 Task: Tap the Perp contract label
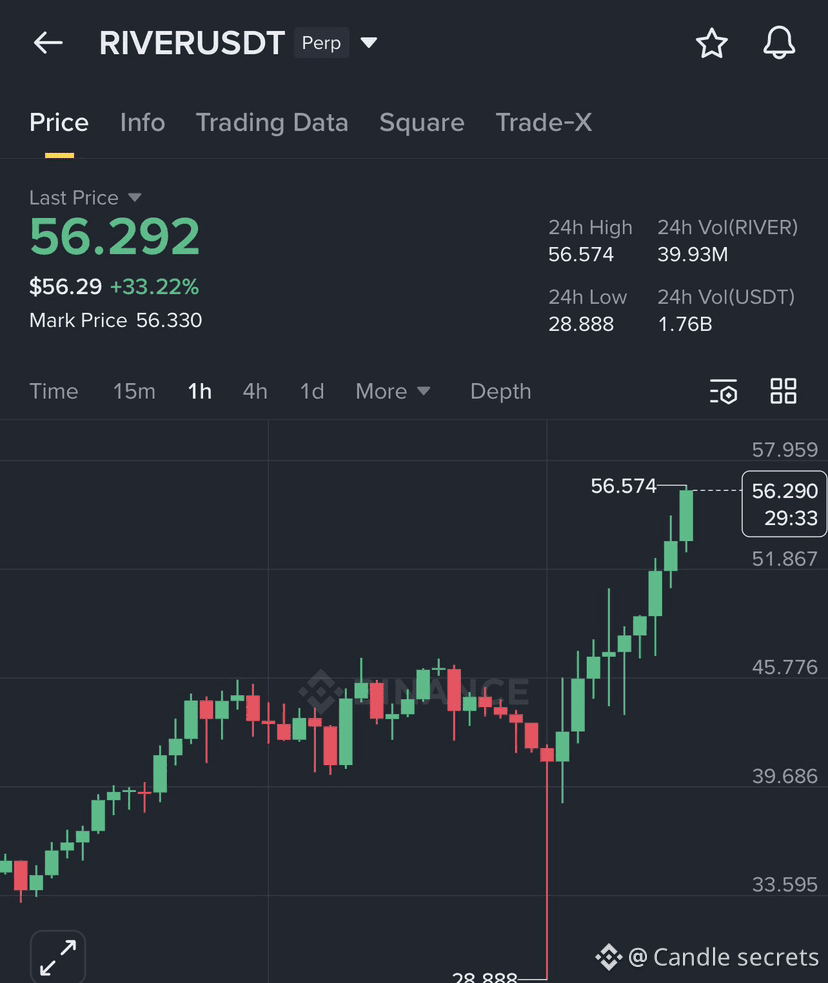(322, 43)
